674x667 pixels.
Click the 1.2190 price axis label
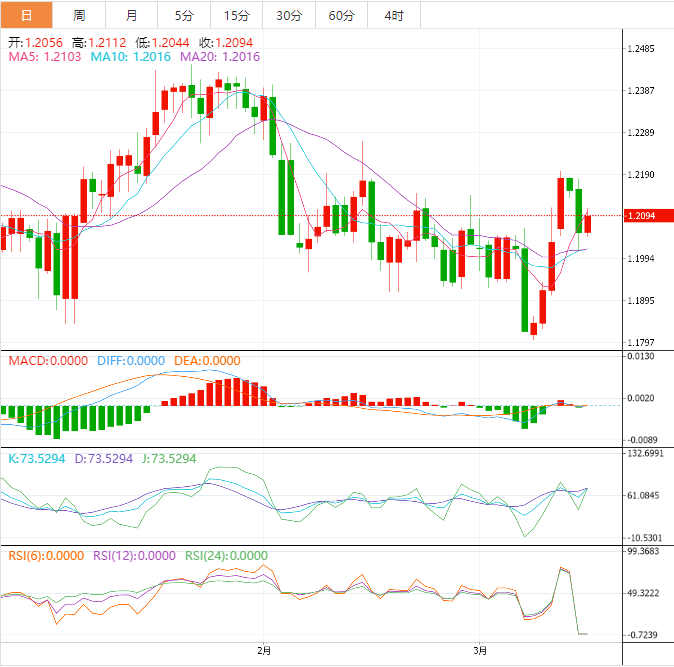coord(641,174)
